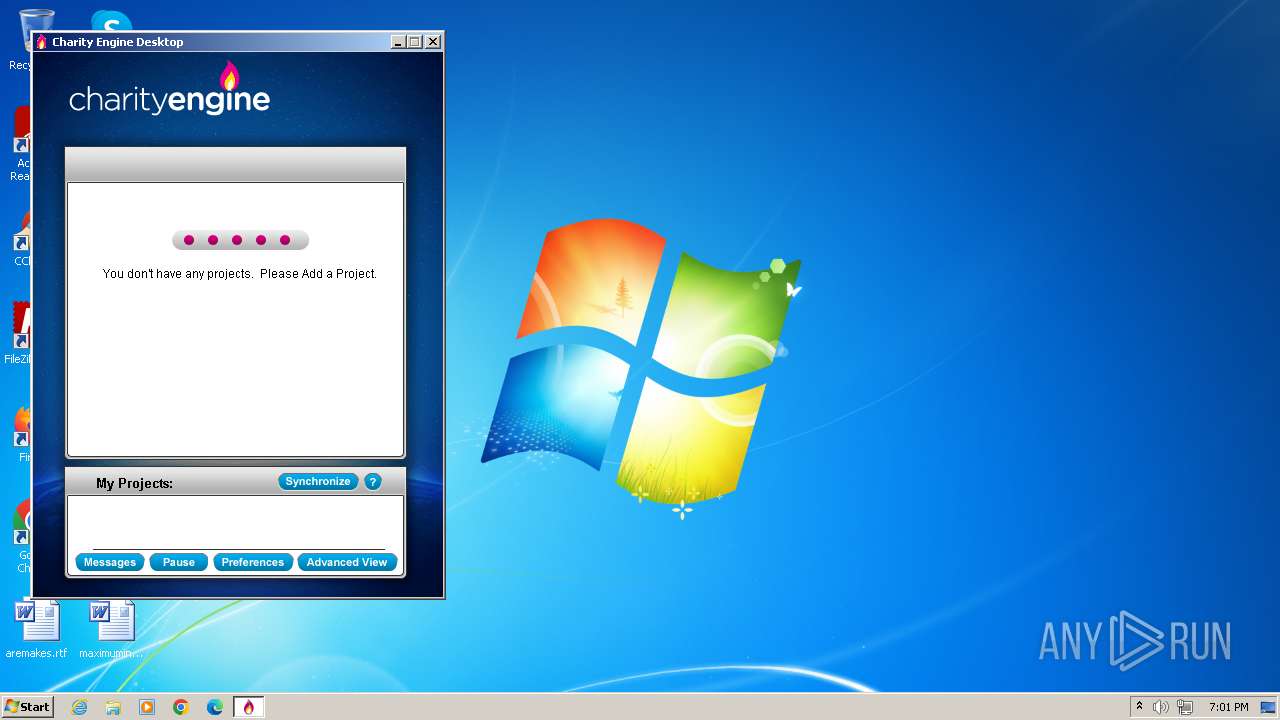This screenshot has height=720, width=1280.
Task: Click the 7:01 PM clock
Action: point(1228,707)
